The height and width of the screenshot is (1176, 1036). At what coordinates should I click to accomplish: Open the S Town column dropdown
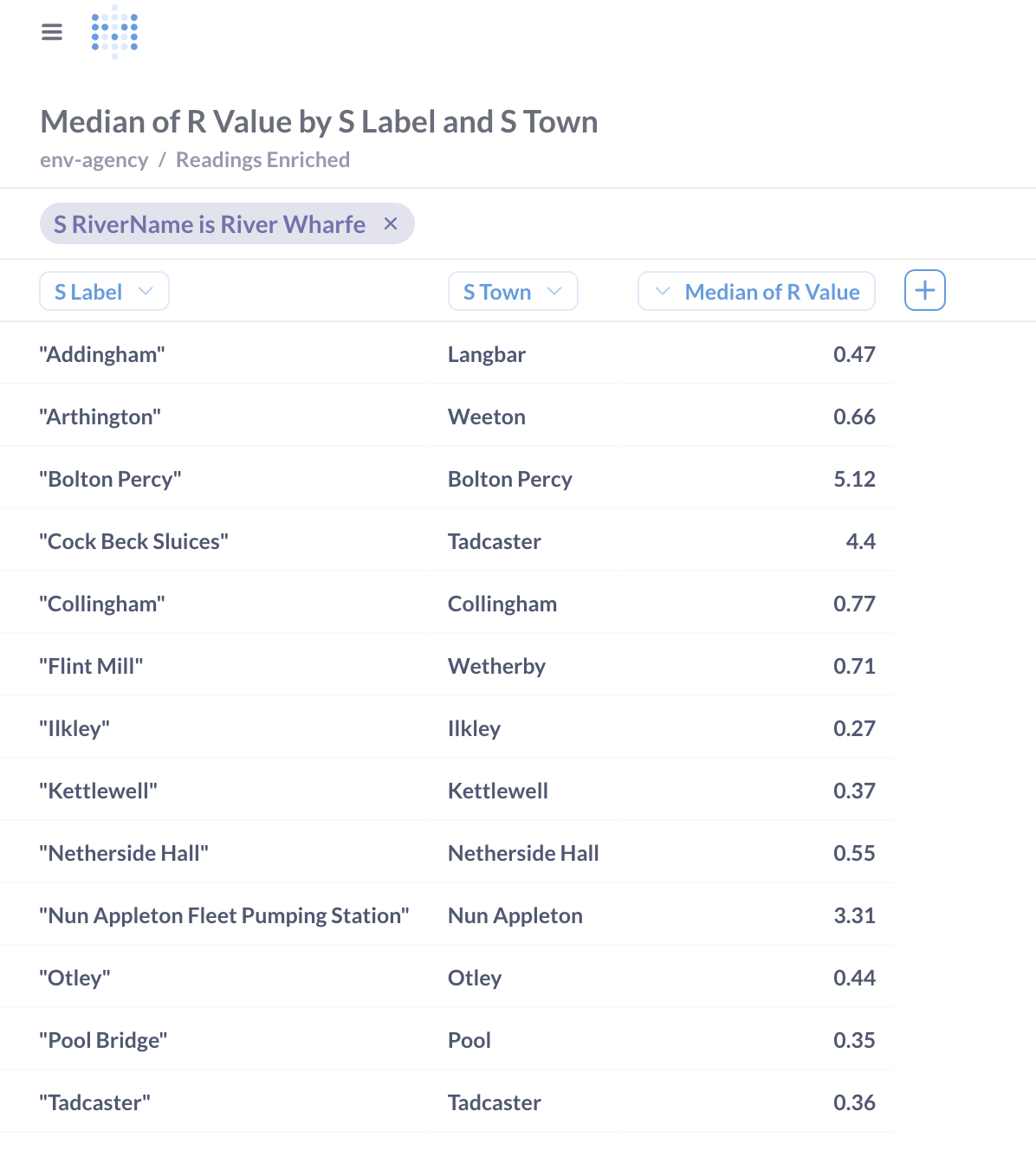555,291
